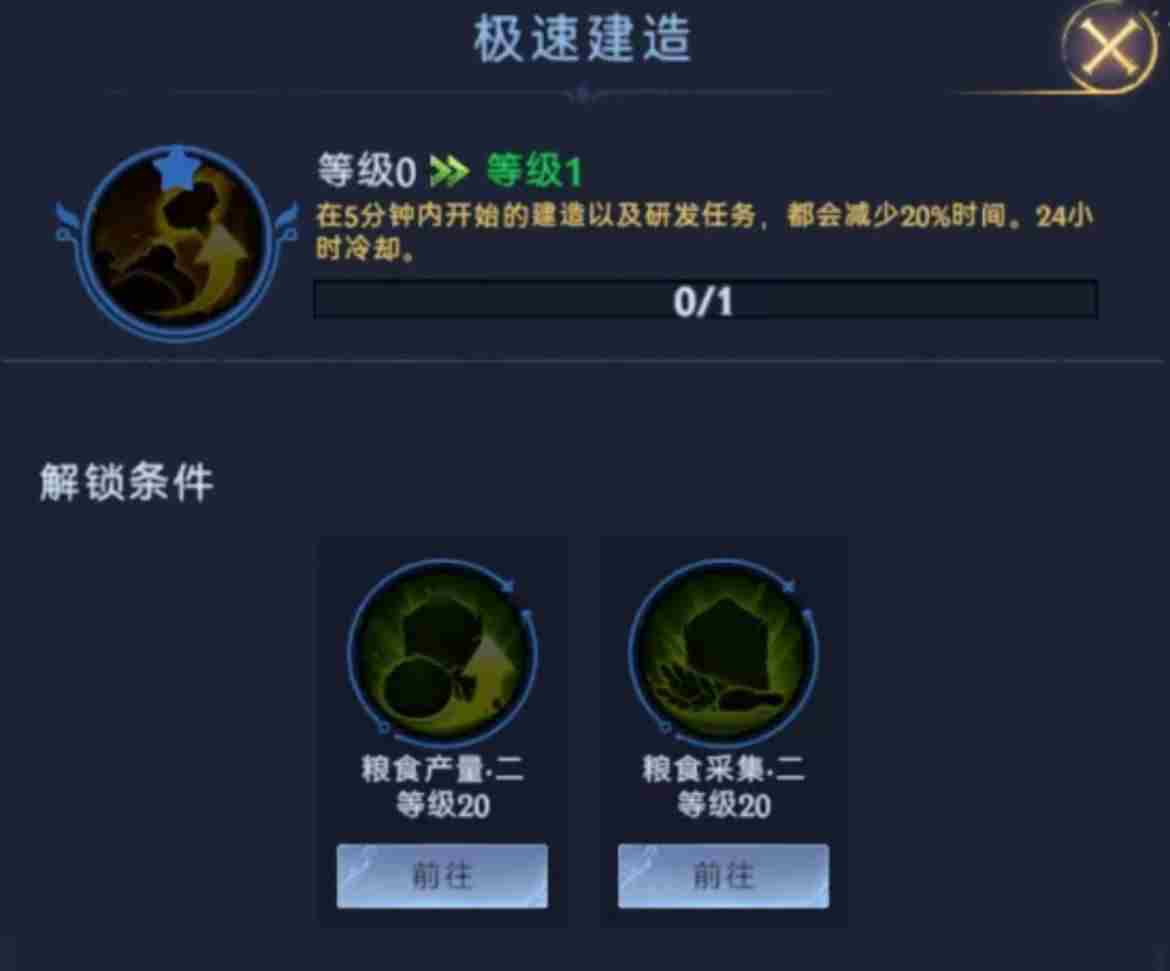Viewport: 1170px width, 971px height.
Task: Click the 粮食产量·二 name label
Action: [x=442, y=768]
